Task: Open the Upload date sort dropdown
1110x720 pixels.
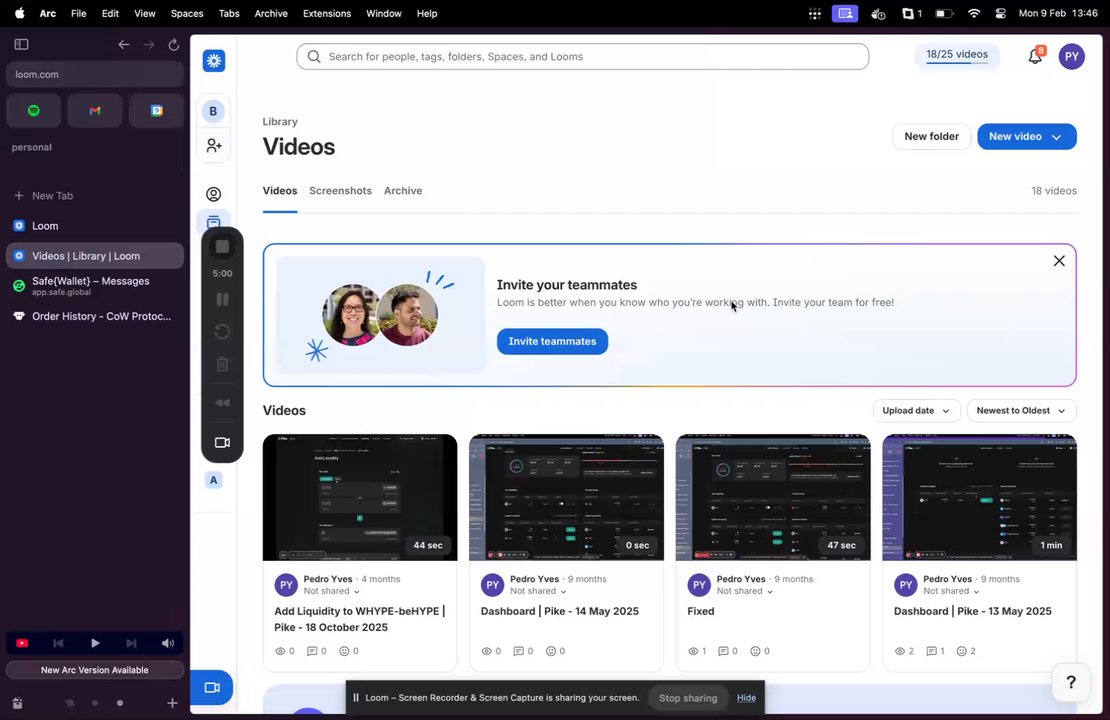Action: tap(916, 411)
